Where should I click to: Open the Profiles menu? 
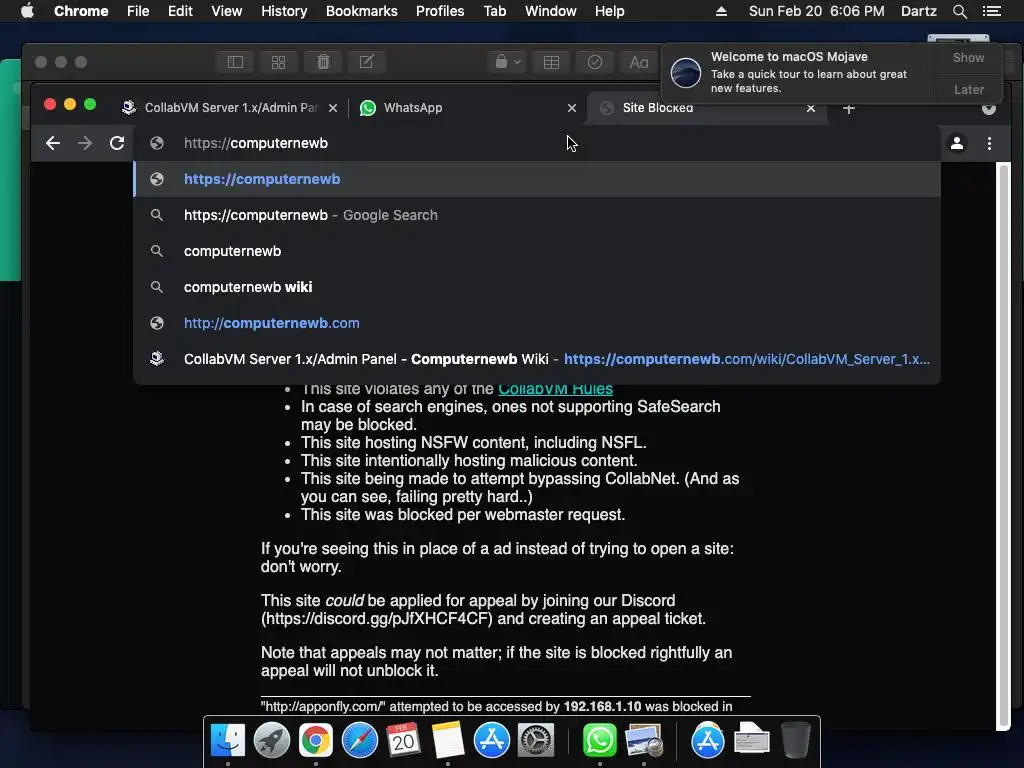click(x=440, y=11)
